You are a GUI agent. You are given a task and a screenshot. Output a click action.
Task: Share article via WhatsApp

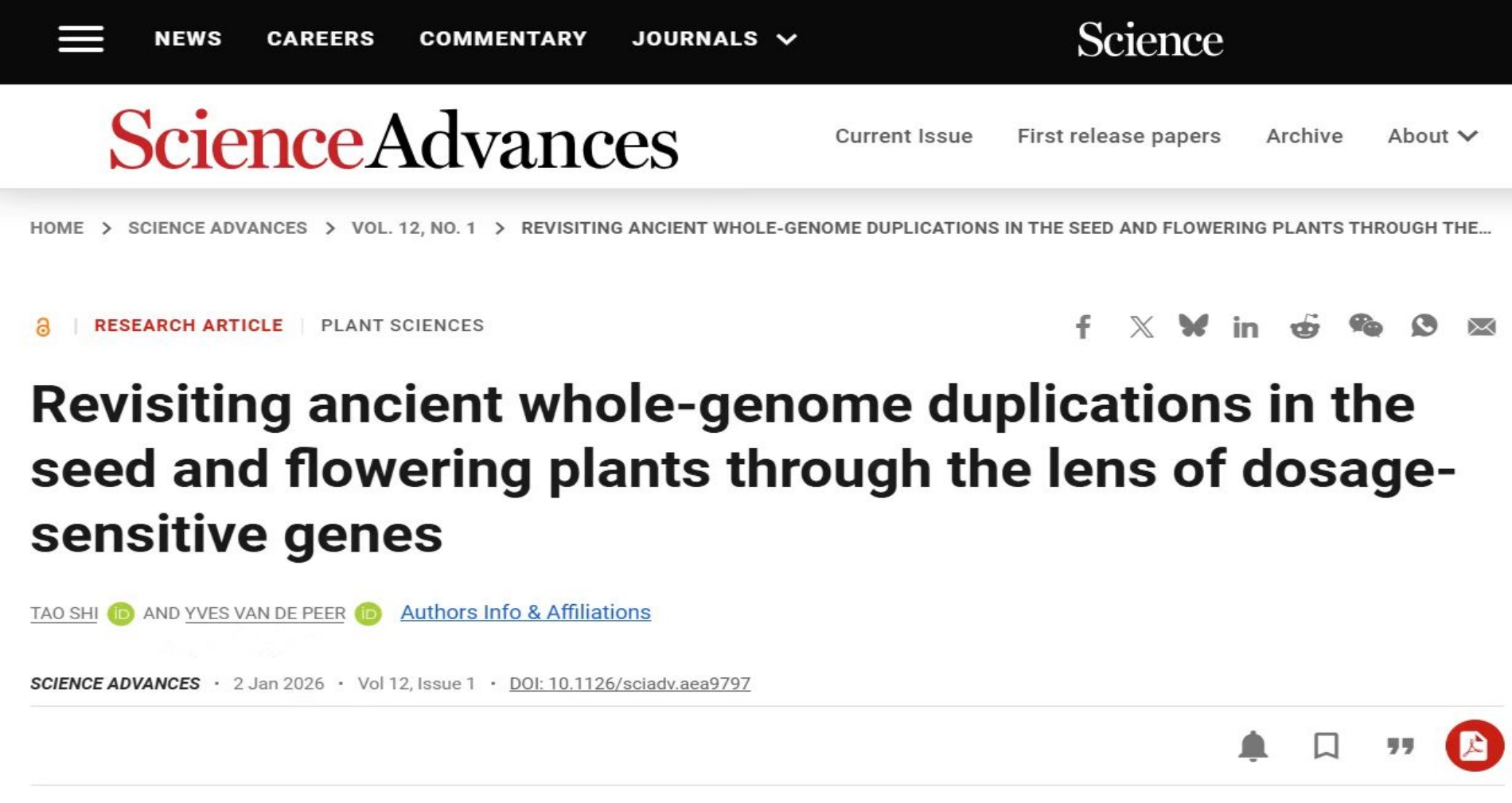coord(1424,325)
